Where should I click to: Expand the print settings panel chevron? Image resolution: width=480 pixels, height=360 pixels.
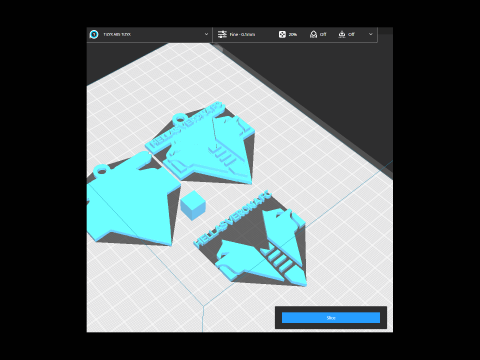[x=371, y=34]
